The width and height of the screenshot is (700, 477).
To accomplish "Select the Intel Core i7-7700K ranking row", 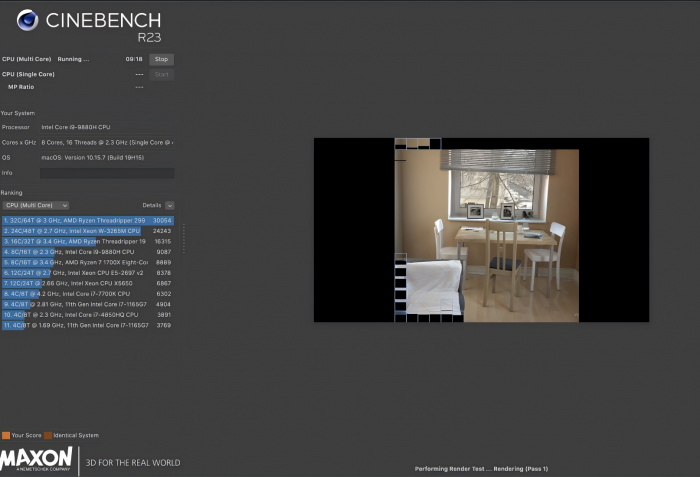I will click(x=87, y=294).
